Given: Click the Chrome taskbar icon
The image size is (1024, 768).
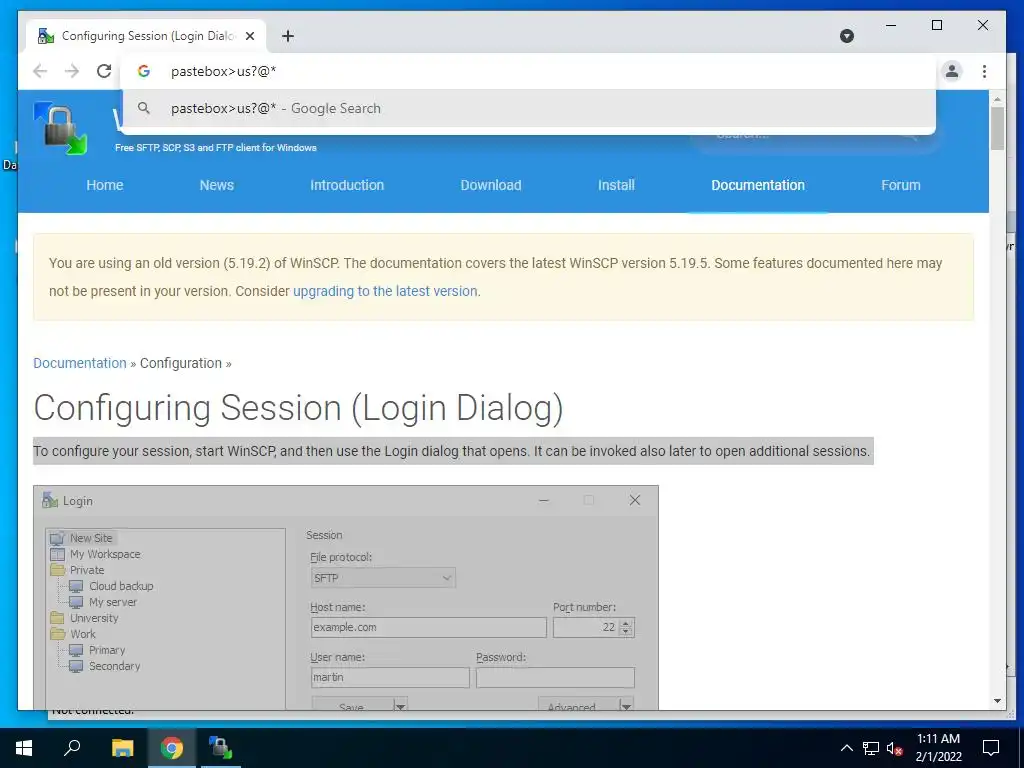Looking at the screenshot, I should click(172, 748).
